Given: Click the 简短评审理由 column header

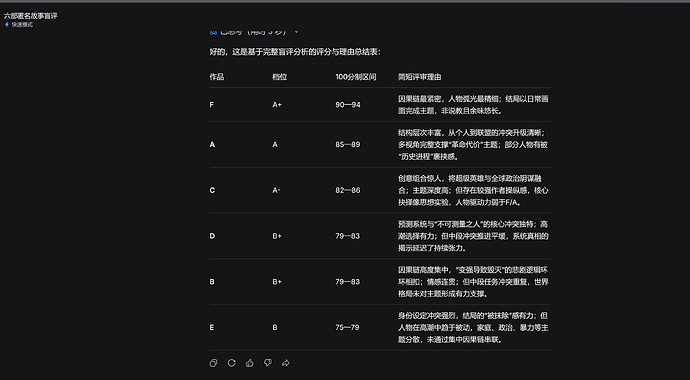Looking at the screenshot, I should click(x=419, y=77).
